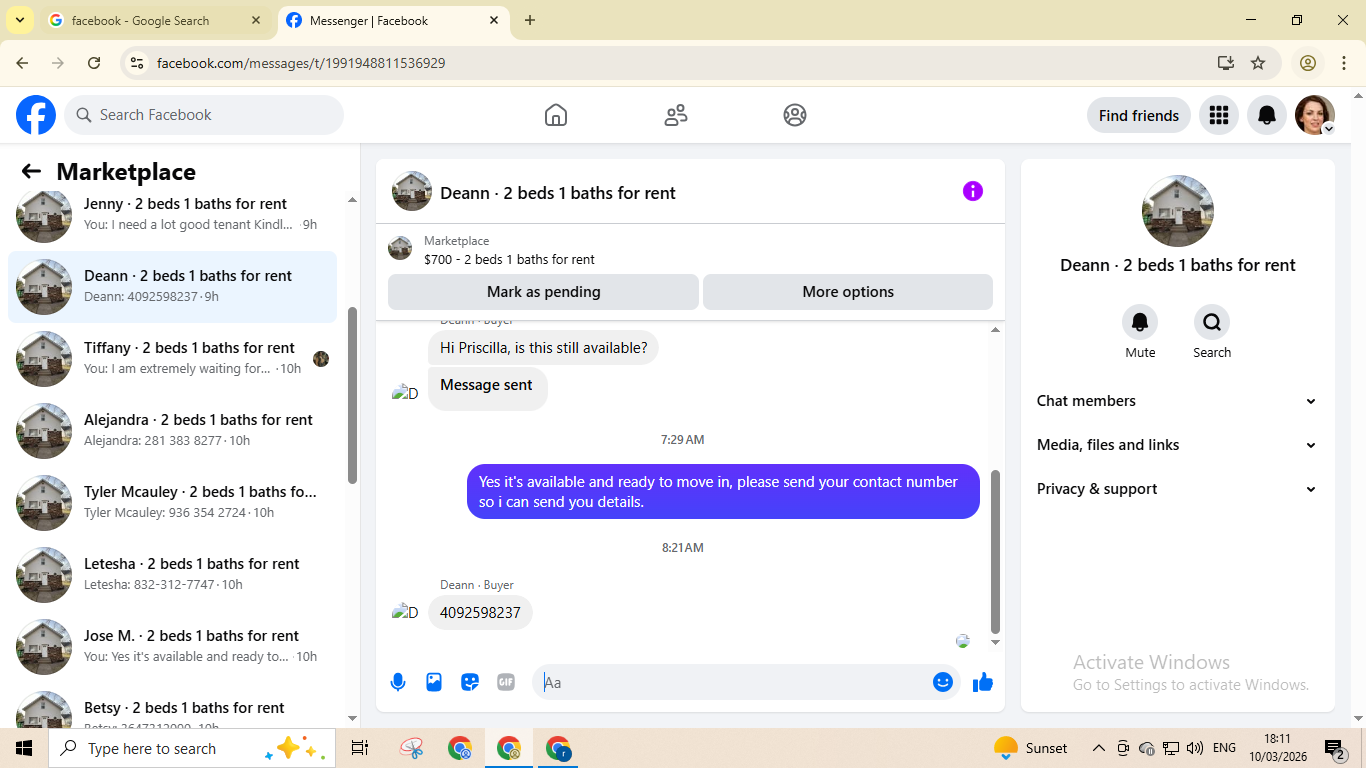
Task: Attach a photo with image icon
Action: [x=434, y=682]
